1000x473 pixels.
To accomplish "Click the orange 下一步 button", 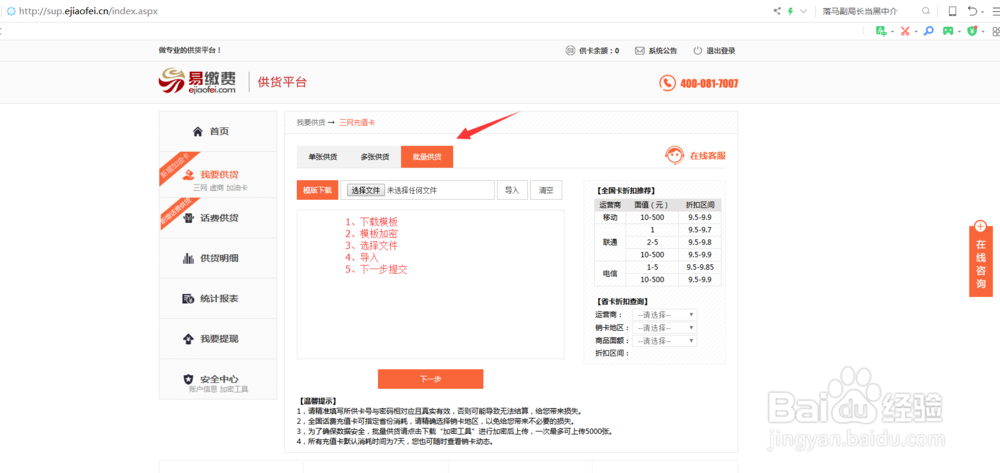I will (x=430, y=379).
